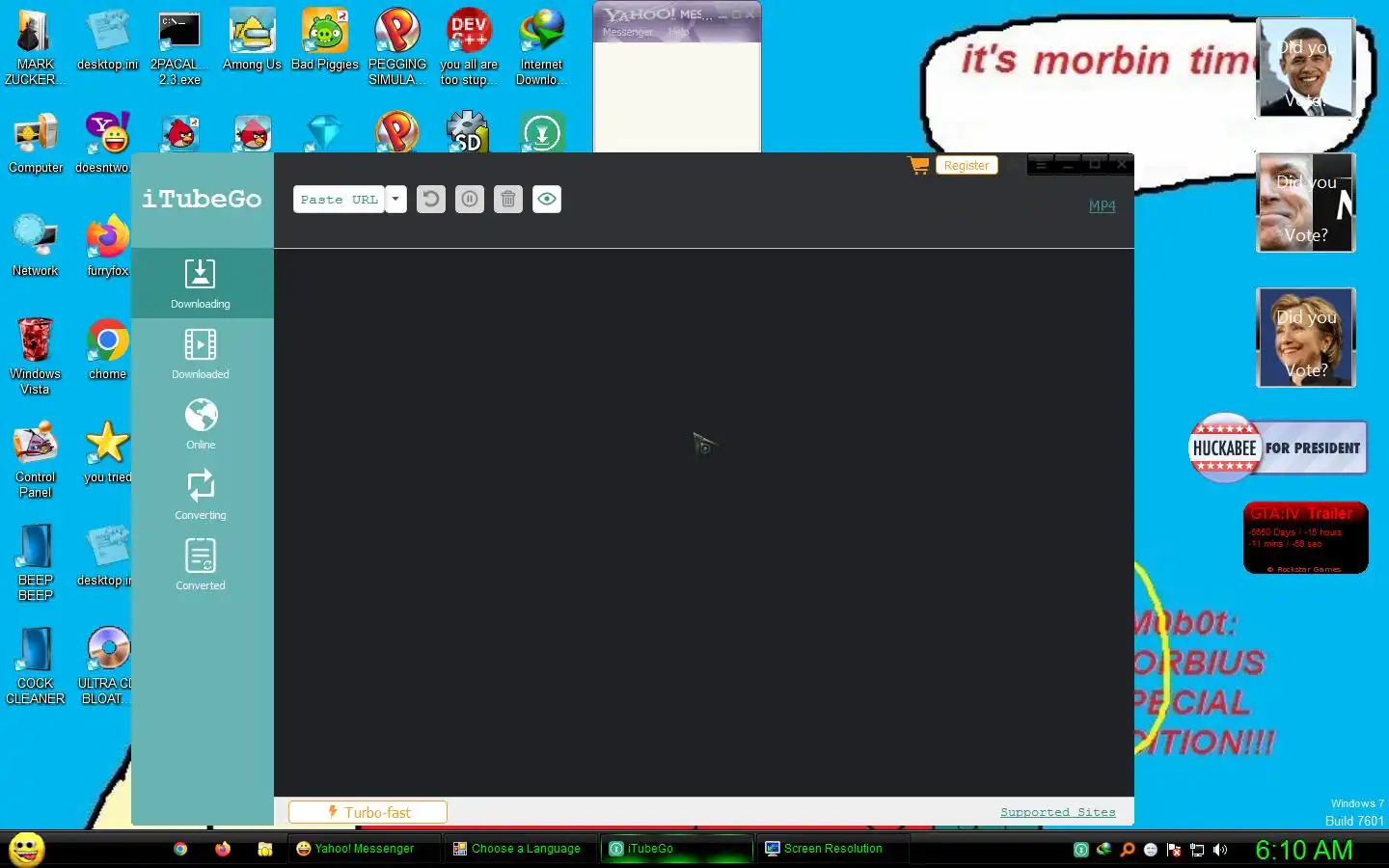Click the volume speaker tray icon
Screen dimensions: 1389x868
(1220, 850)
